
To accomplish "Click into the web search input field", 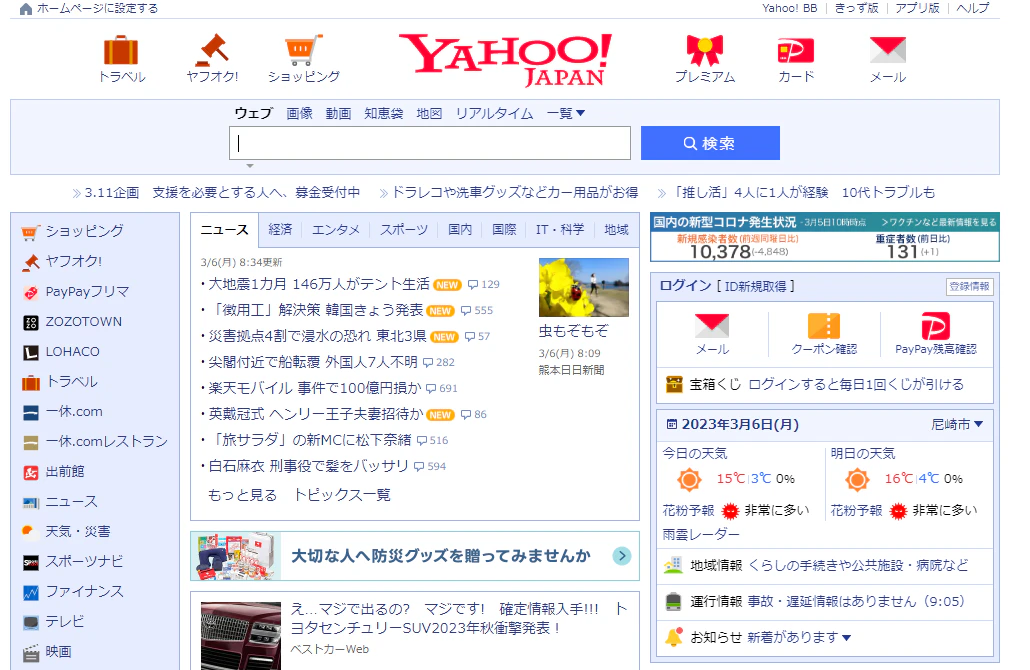I will 430,143.
